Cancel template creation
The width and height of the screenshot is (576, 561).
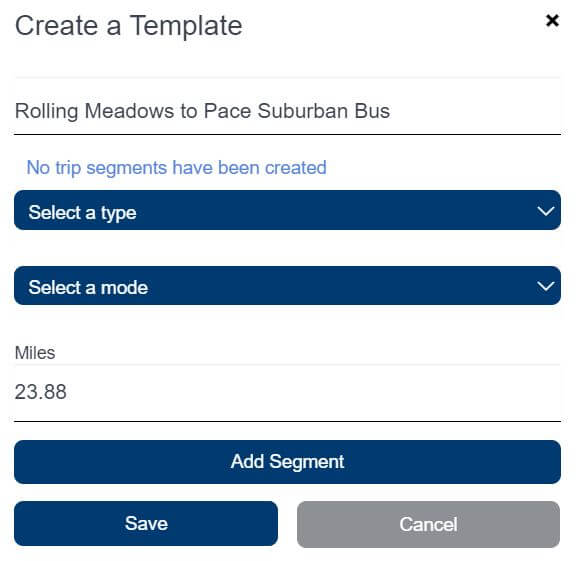coord(428,524)
